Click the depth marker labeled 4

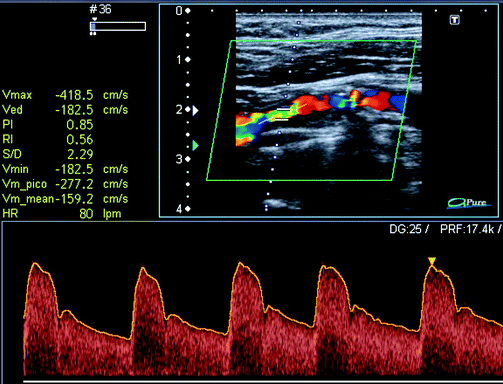179,209
